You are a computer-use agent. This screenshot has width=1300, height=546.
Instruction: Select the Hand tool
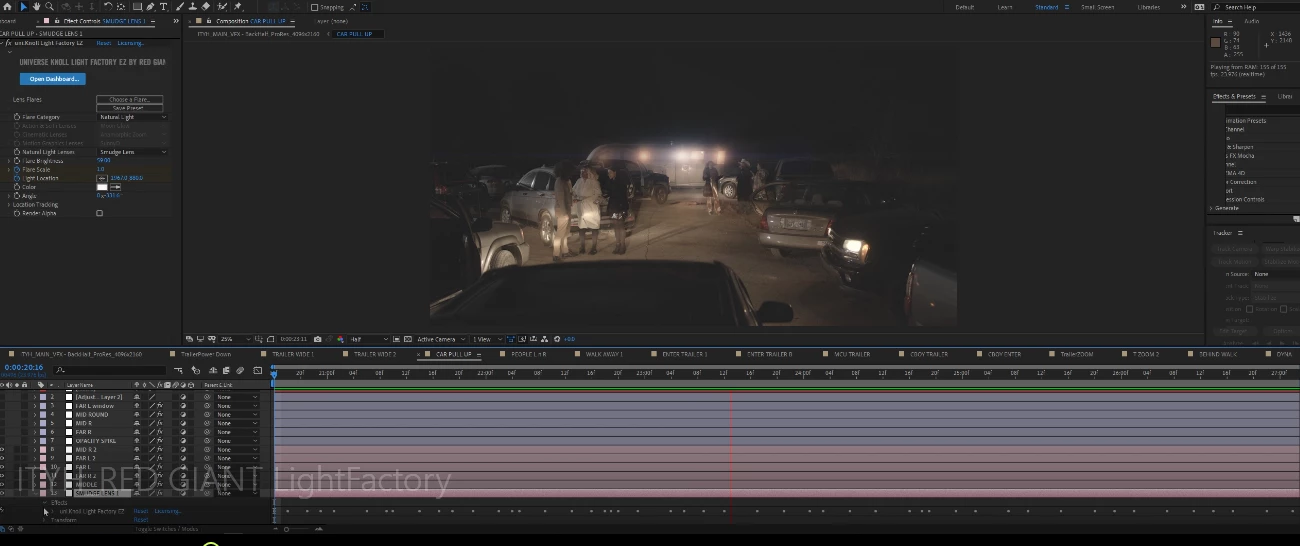pos(37,6)
